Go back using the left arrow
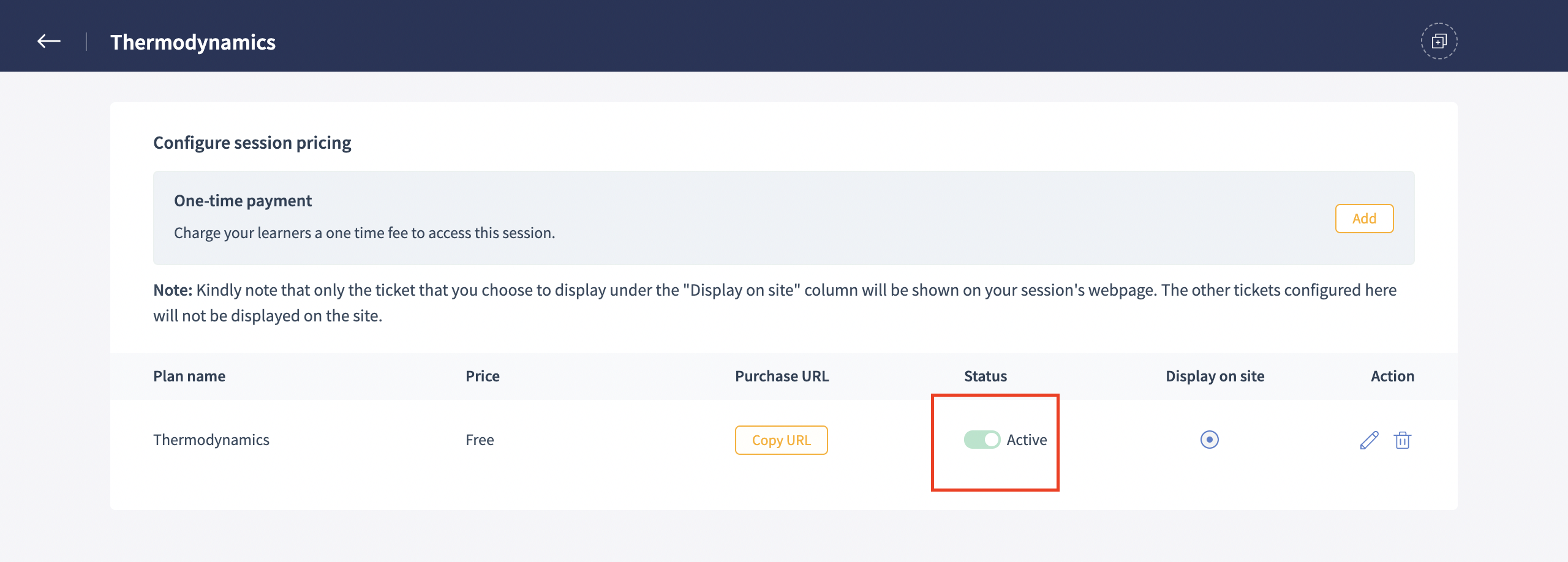Image resolution: width=1568 pixels, height=562 pixels. point(49,42)
